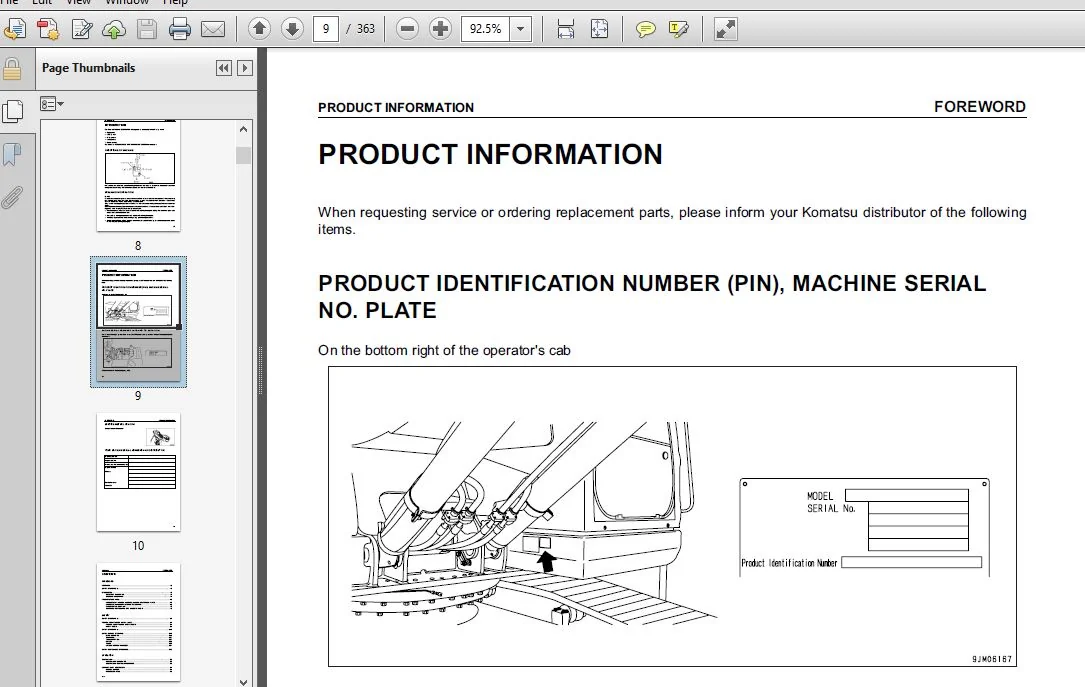The height and width of the screenshot is (687, 1085).
Task: Send file via the email envelope icon
Action: (213, 29)
